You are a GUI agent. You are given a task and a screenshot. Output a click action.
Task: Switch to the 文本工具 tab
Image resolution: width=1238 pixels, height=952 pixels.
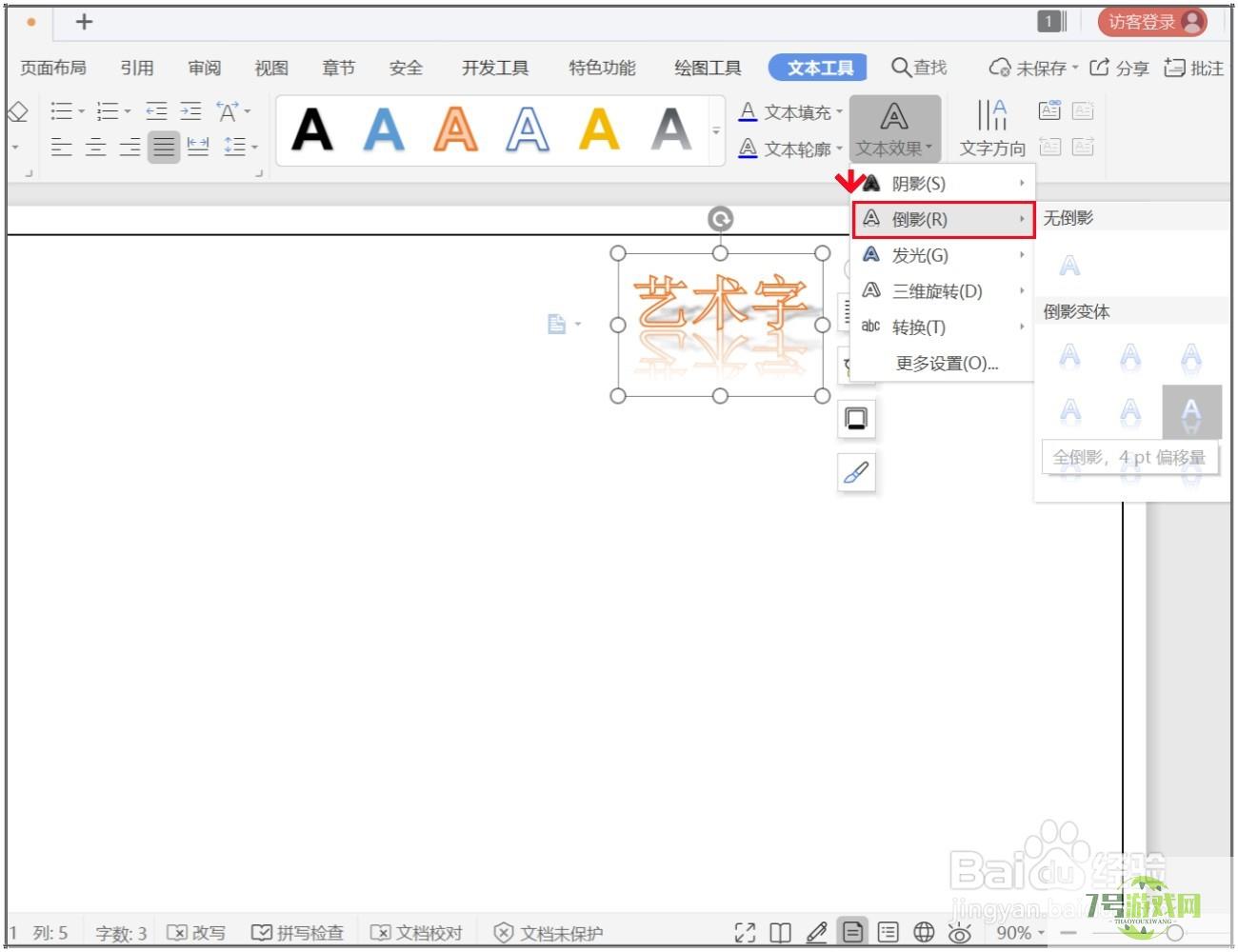[818, 68]
